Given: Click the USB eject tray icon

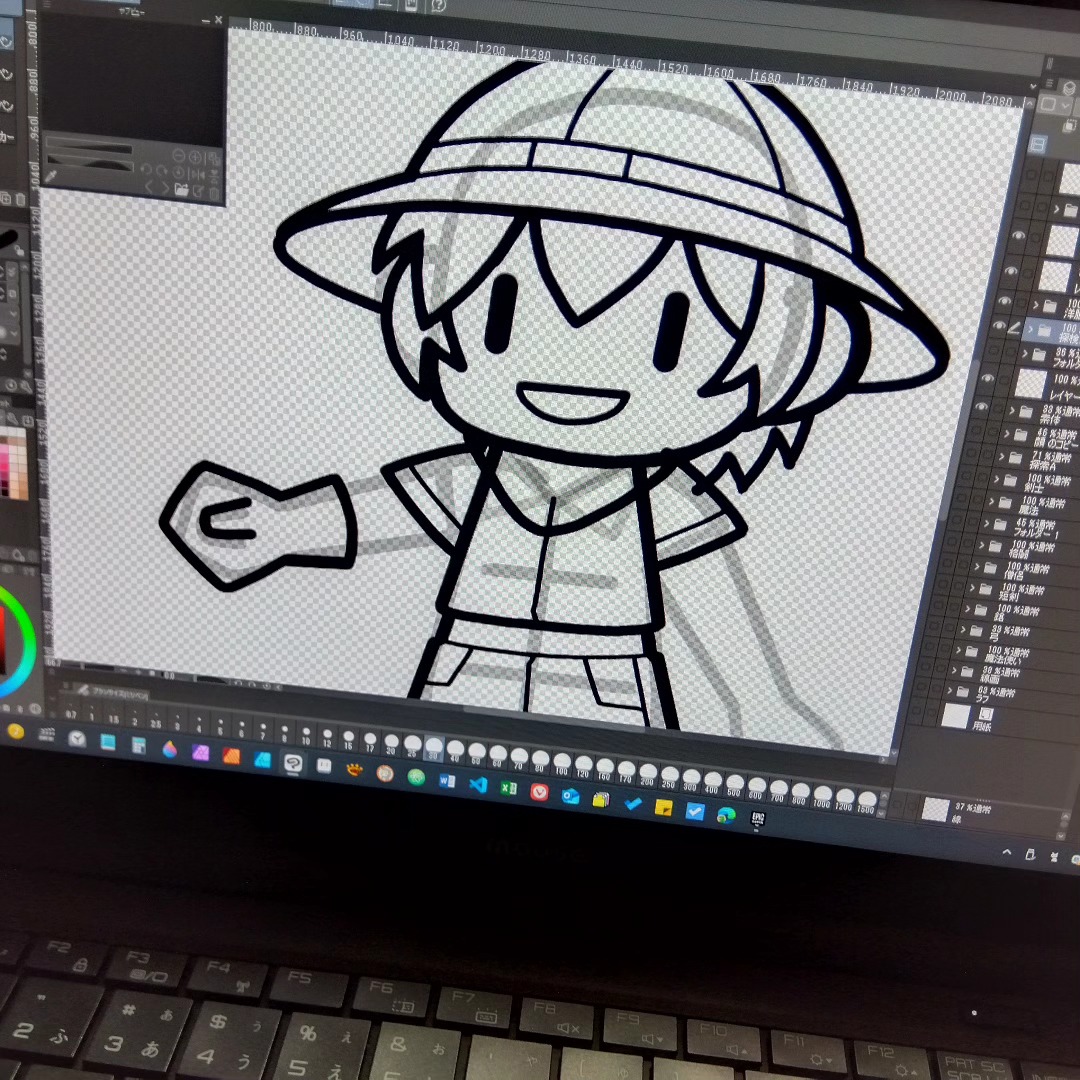Looking at the screenshot, I should 1030,855.
